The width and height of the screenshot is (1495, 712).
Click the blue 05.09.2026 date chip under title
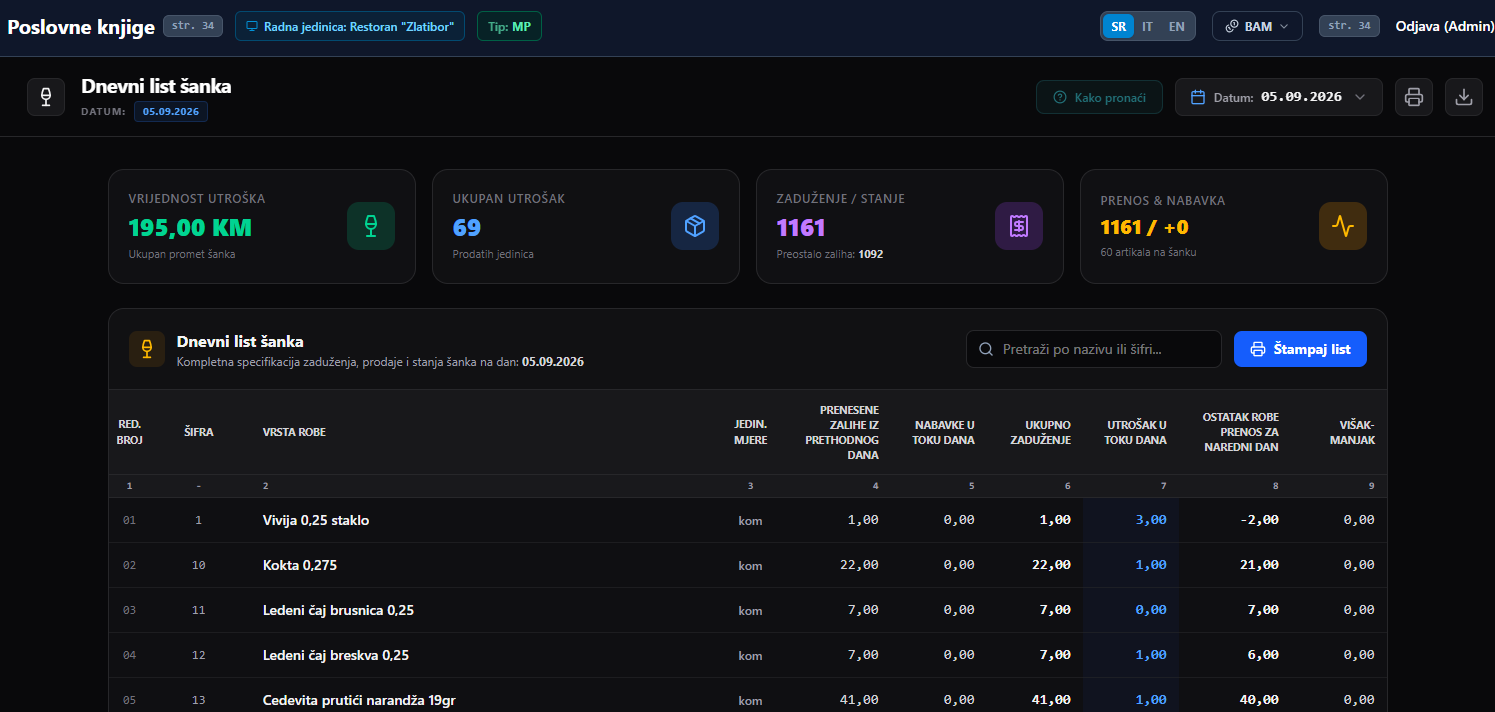tap(171, 112)
